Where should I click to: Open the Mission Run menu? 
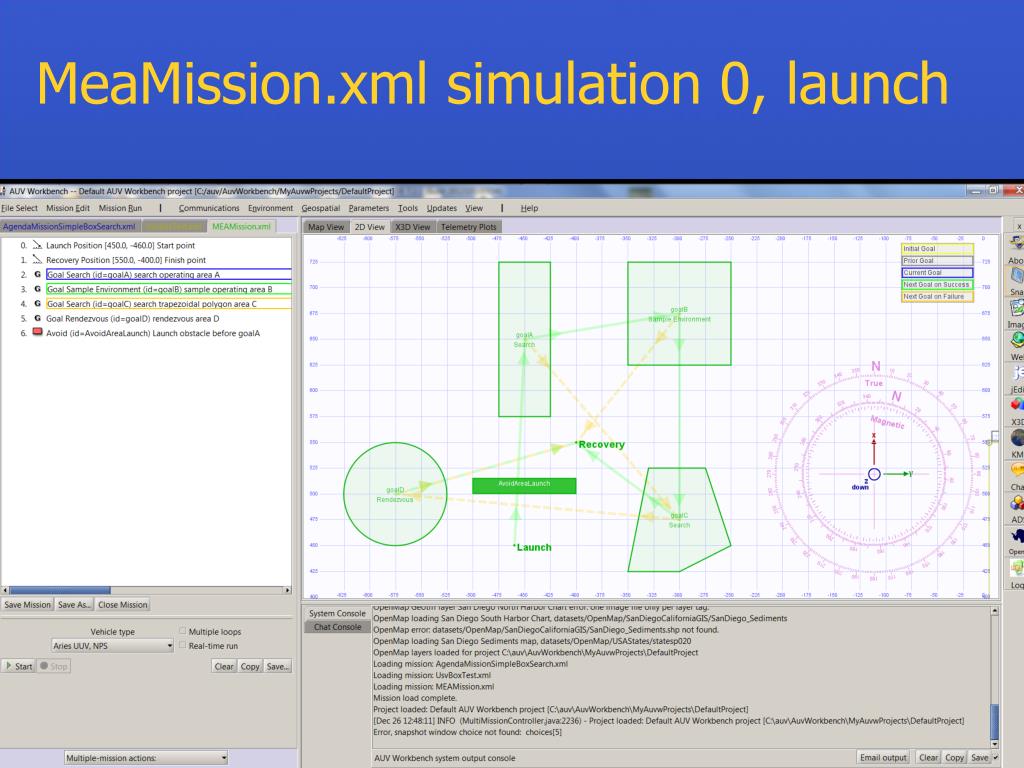click(x=120, y=208)
